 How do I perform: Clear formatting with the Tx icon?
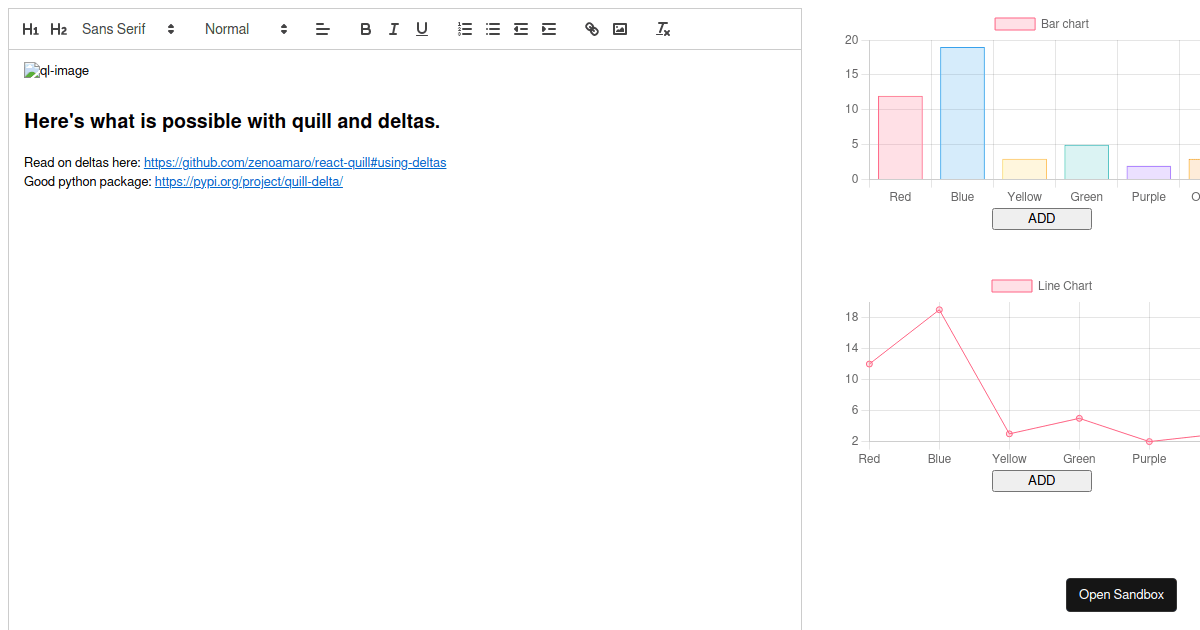click(662, 29)
